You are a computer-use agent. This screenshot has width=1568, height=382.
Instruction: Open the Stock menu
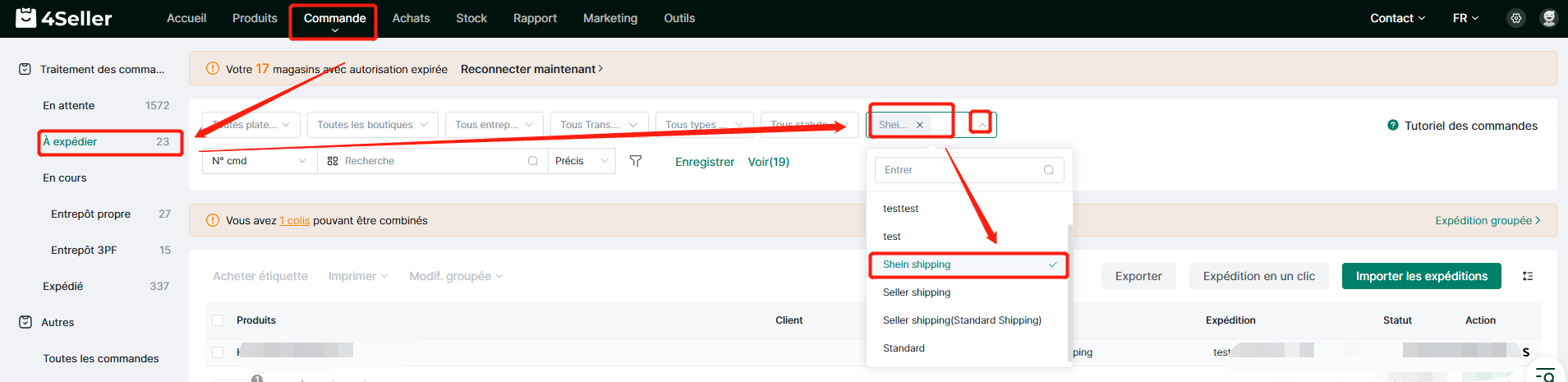[471, 18]
